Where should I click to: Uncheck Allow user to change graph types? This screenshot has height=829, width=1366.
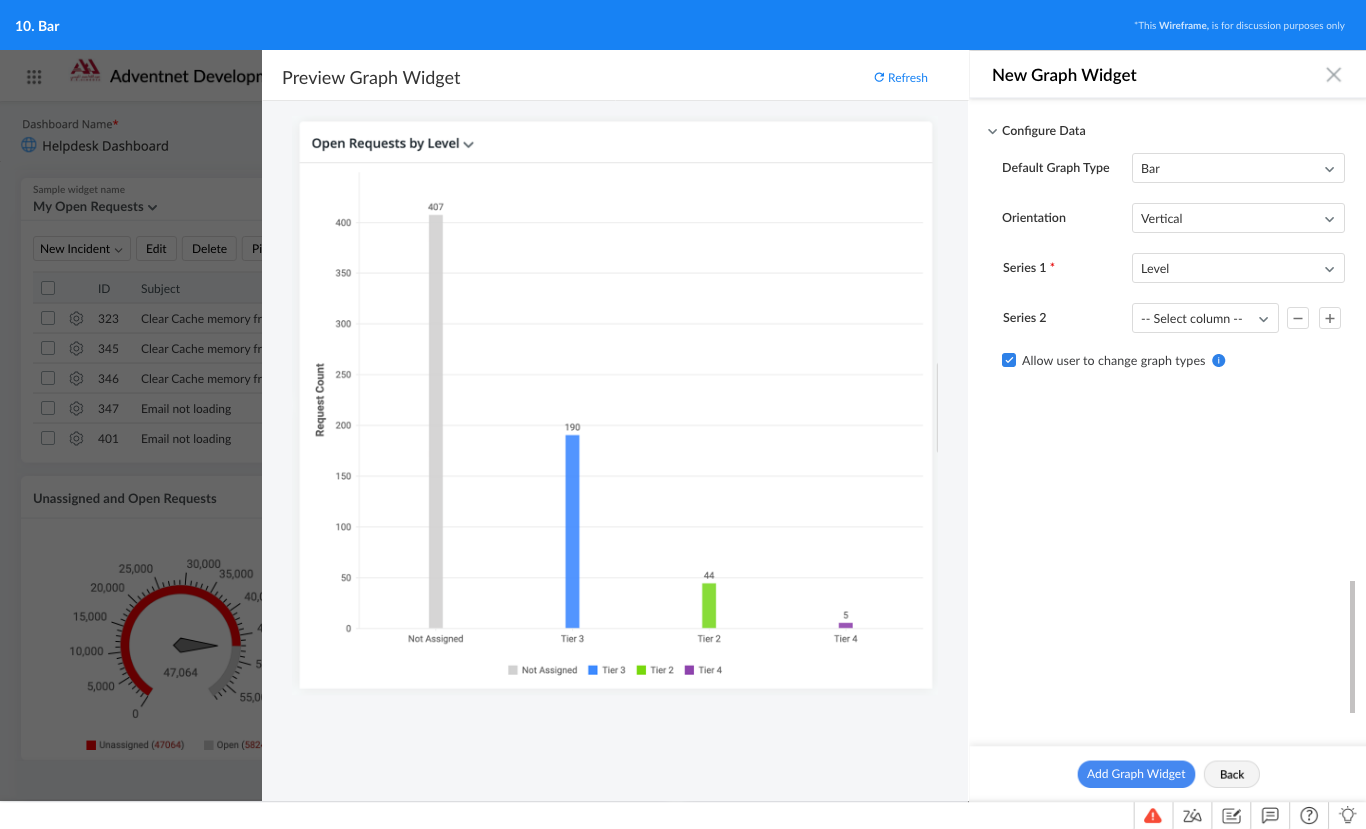click(1009, 360)
